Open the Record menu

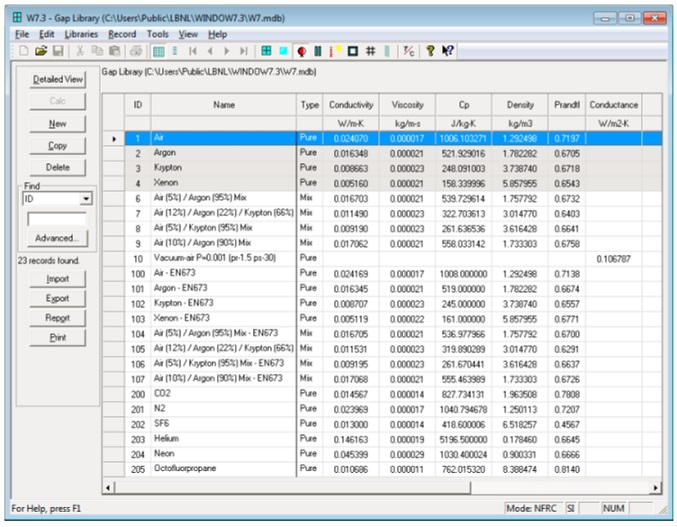click(x=122, y=34)
